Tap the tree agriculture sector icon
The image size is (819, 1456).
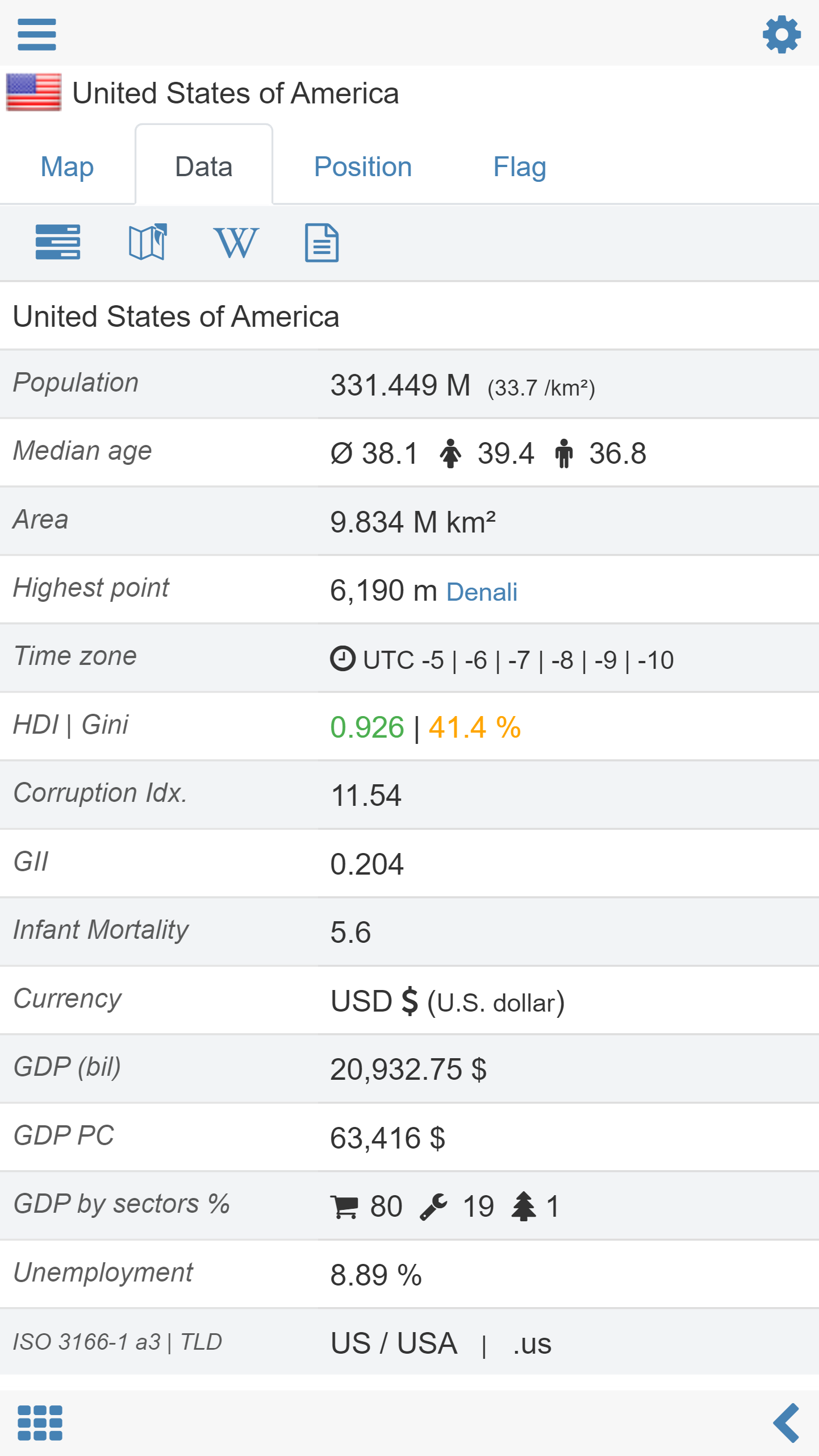pos(523,1207)
